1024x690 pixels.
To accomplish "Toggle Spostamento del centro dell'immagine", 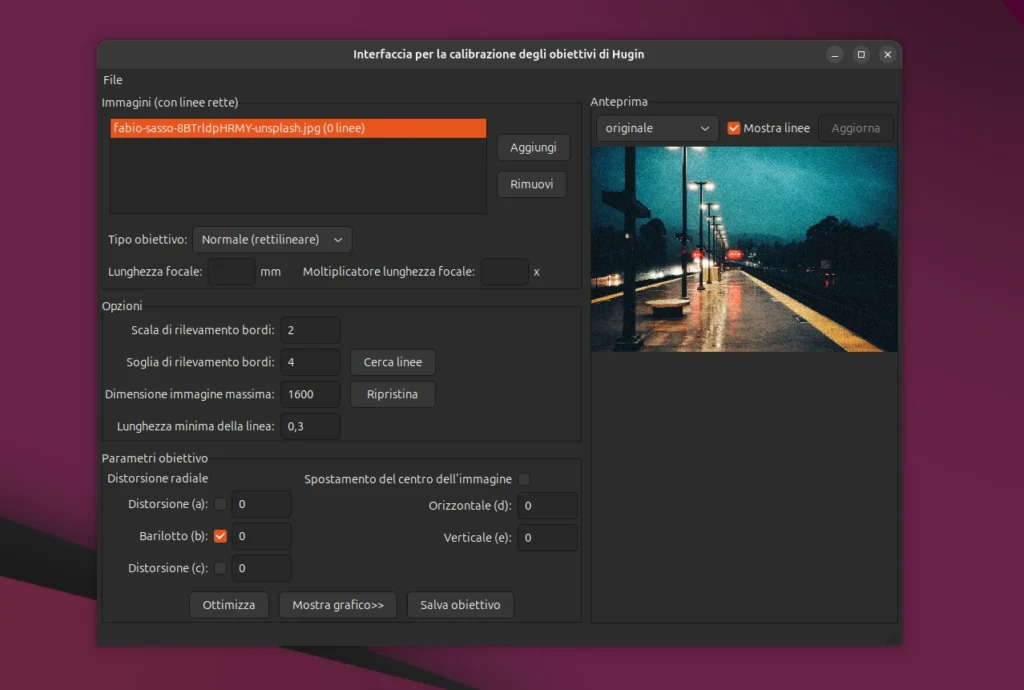I will point(524,479).
